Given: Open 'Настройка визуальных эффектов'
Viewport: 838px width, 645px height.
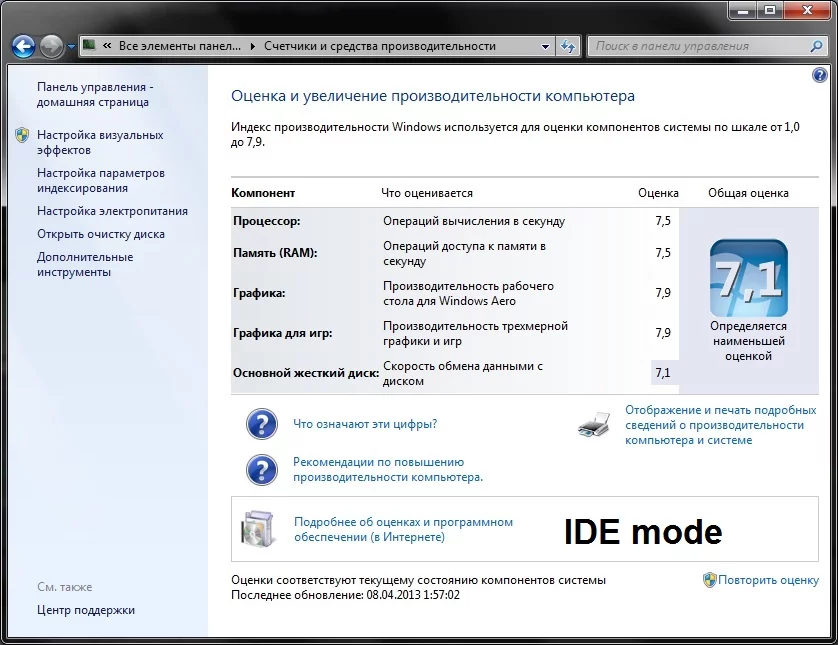Looking at the screenshot, I should pyautogui.click(x=100, y=143).
